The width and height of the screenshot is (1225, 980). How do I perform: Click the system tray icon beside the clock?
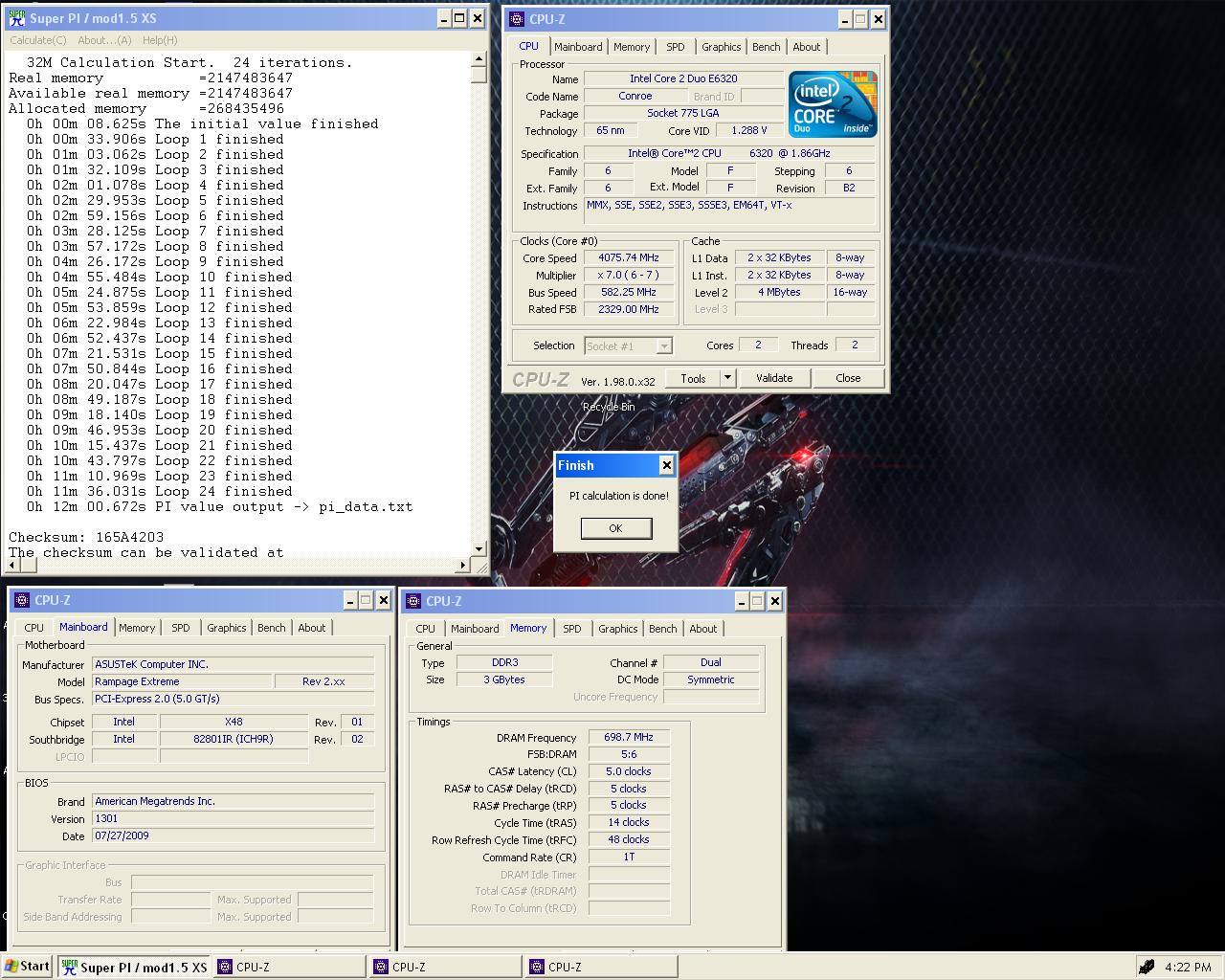(1147, 967)
